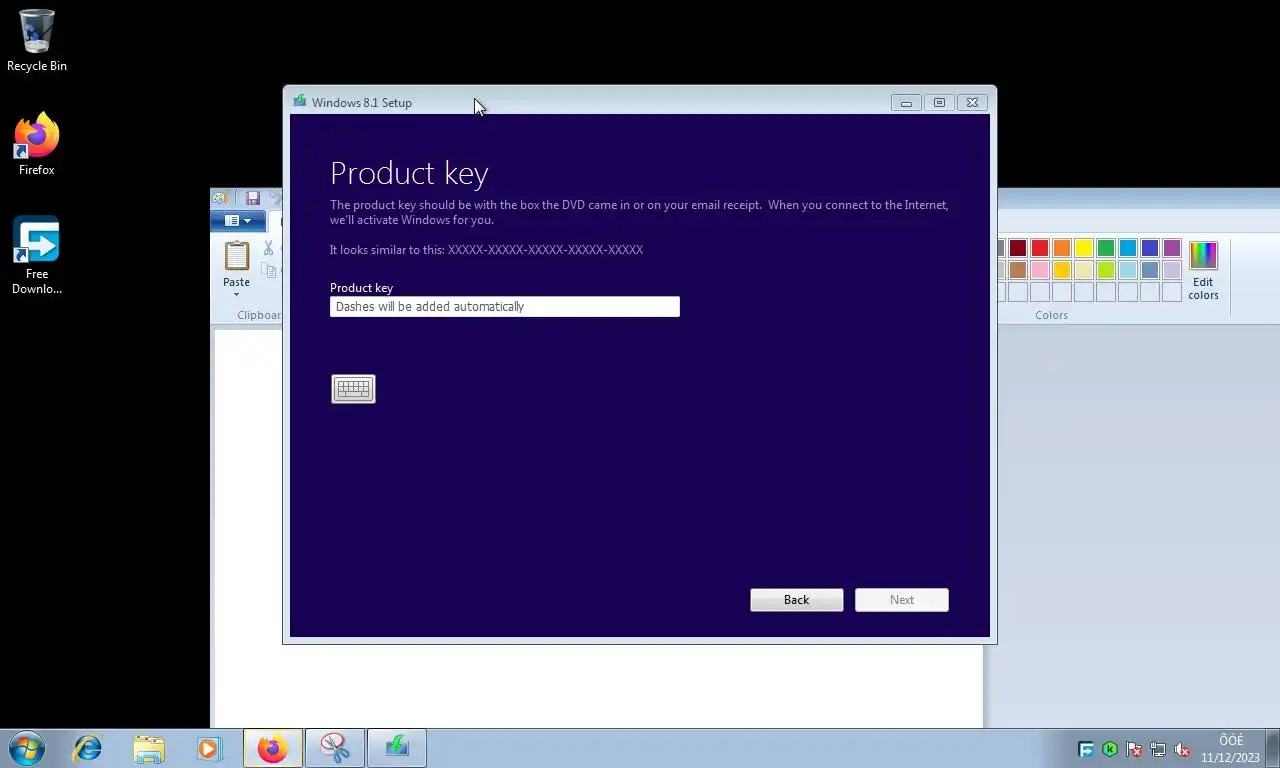
Task: Select the Firefox desktop shortcut
Action: click(x=37, y=145)
